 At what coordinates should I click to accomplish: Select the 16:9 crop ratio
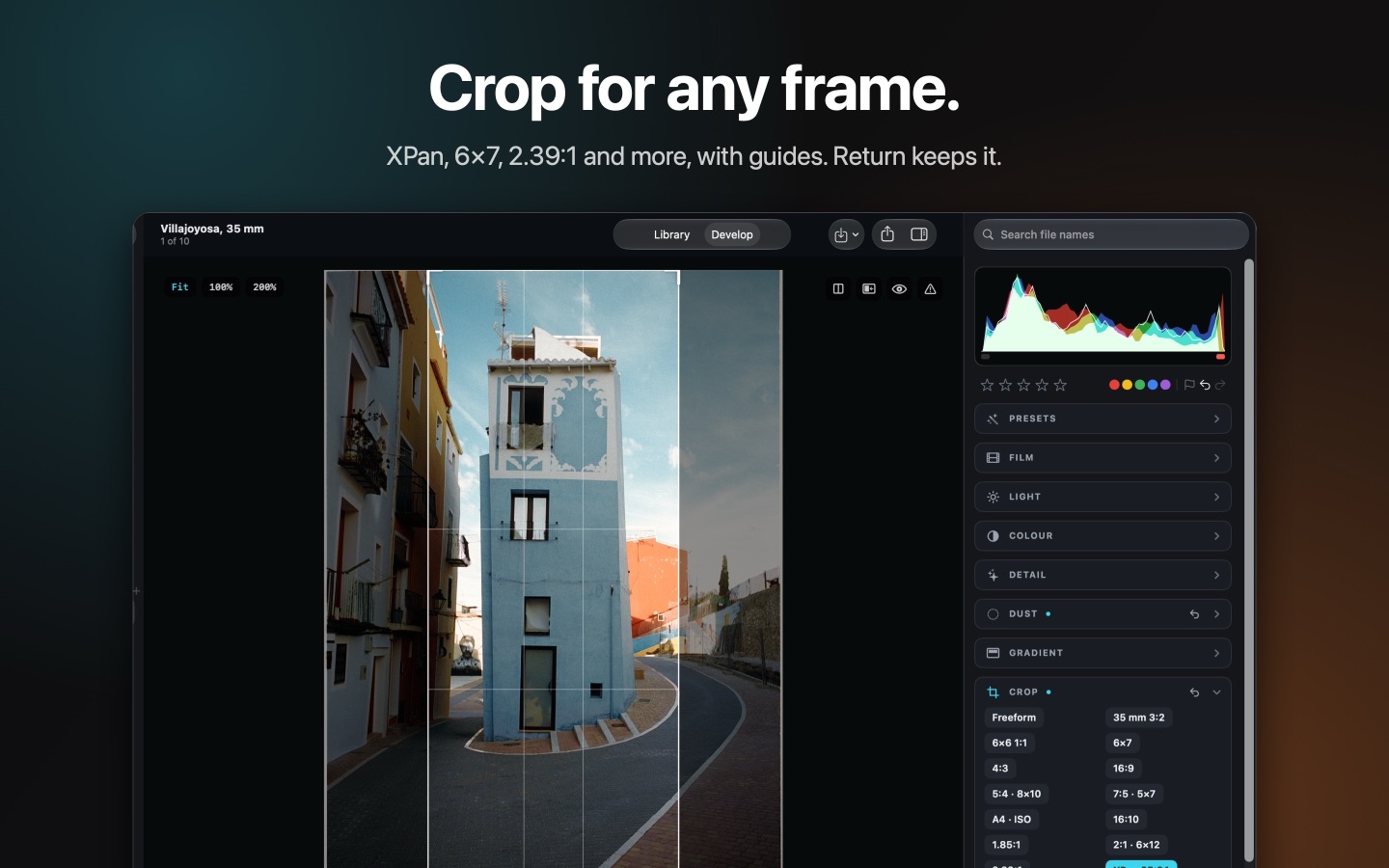(1123, 769)
